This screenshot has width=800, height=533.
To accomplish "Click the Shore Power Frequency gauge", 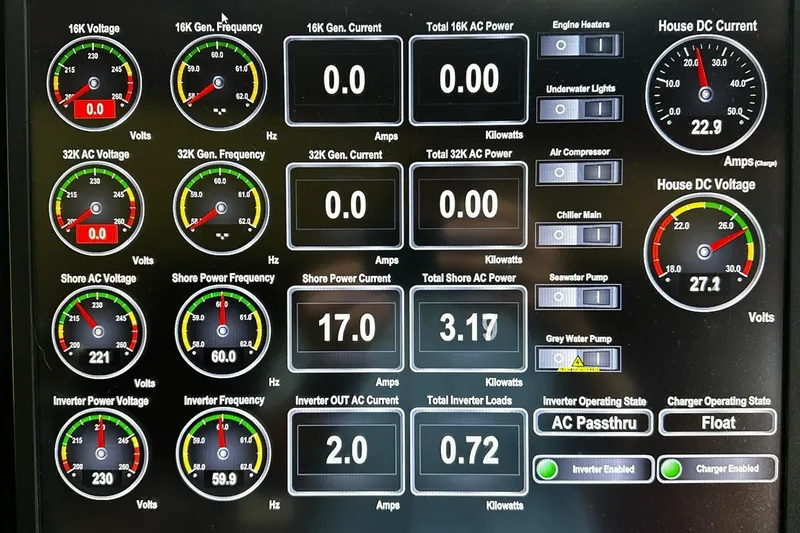I will coord(220,333).
